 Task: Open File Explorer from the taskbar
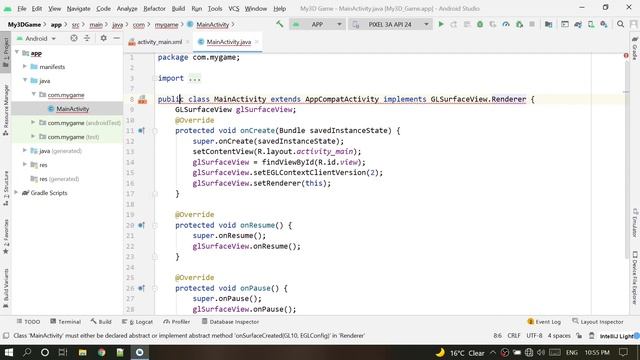pos(82,352)
